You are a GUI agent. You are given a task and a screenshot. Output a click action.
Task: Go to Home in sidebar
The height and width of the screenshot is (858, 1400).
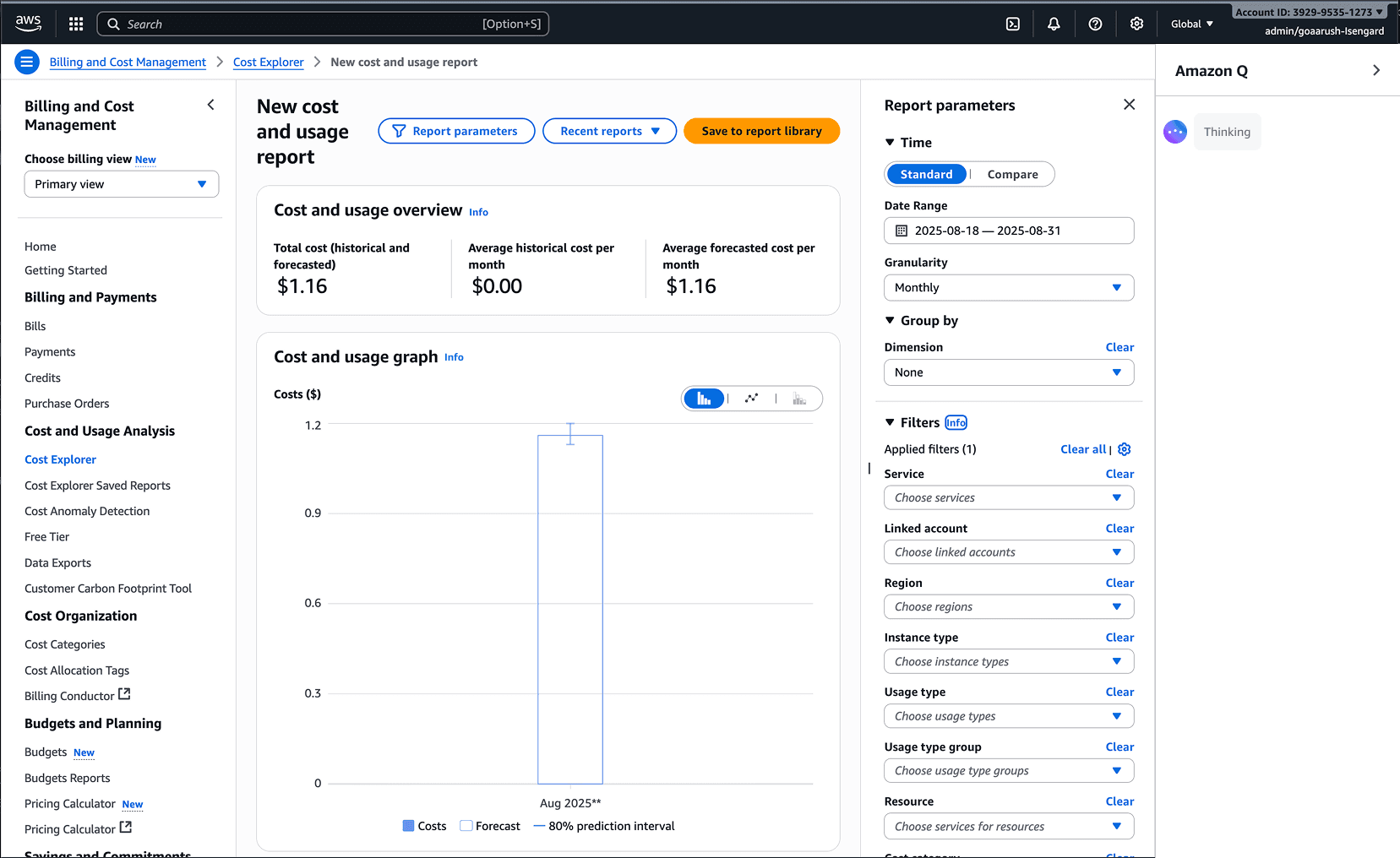(x=41, y=247)
